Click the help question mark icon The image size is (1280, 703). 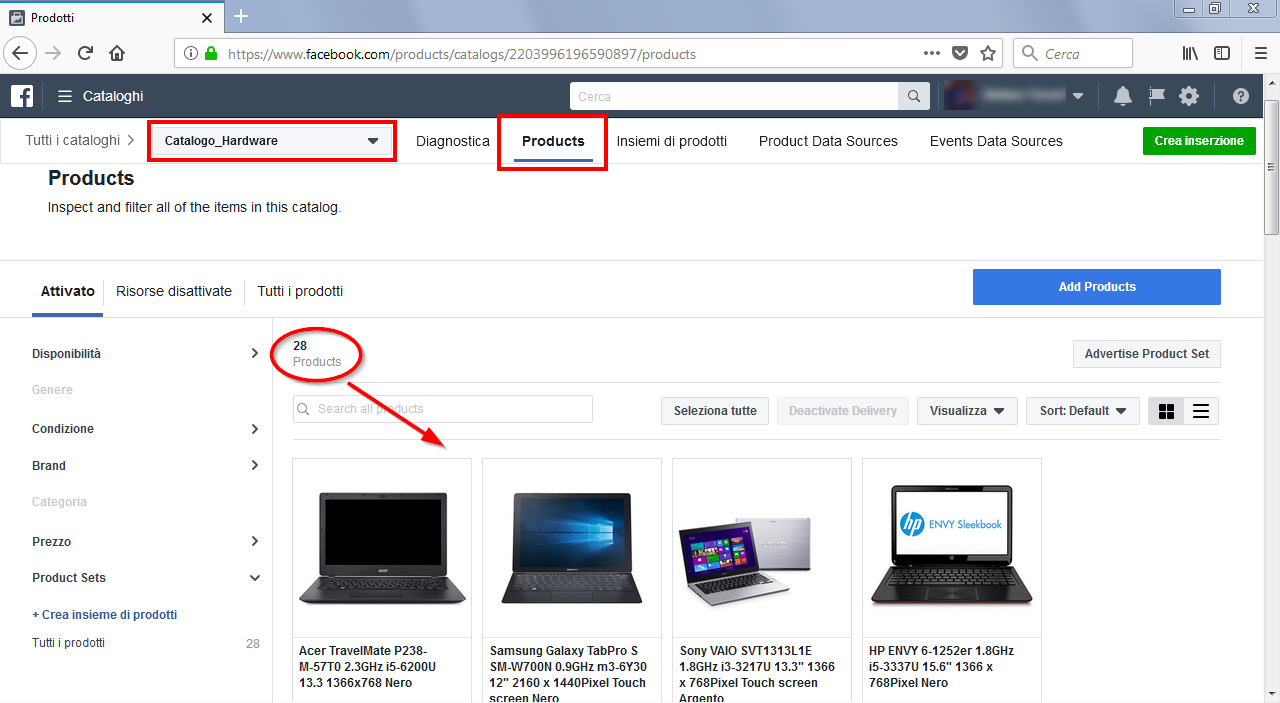[1241, 96]
